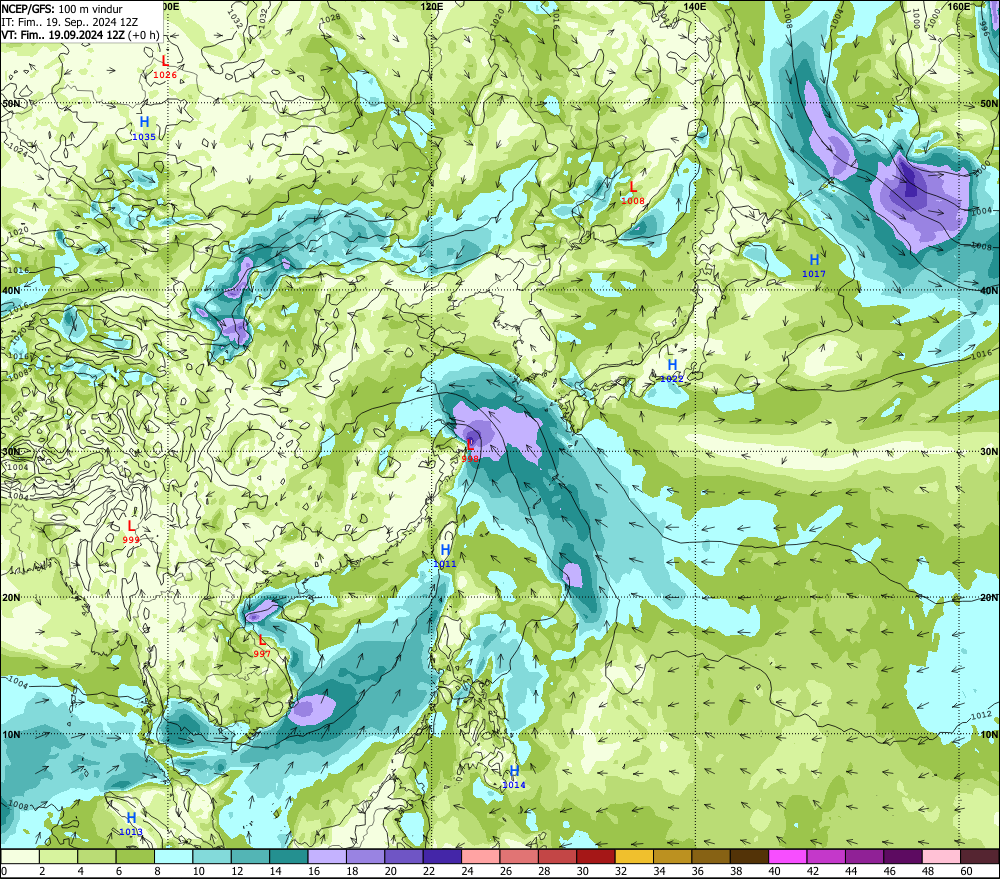Select the 'VT: Fim.. 19.09.2024 12Z (+0 h)' line

coord(80,35)
